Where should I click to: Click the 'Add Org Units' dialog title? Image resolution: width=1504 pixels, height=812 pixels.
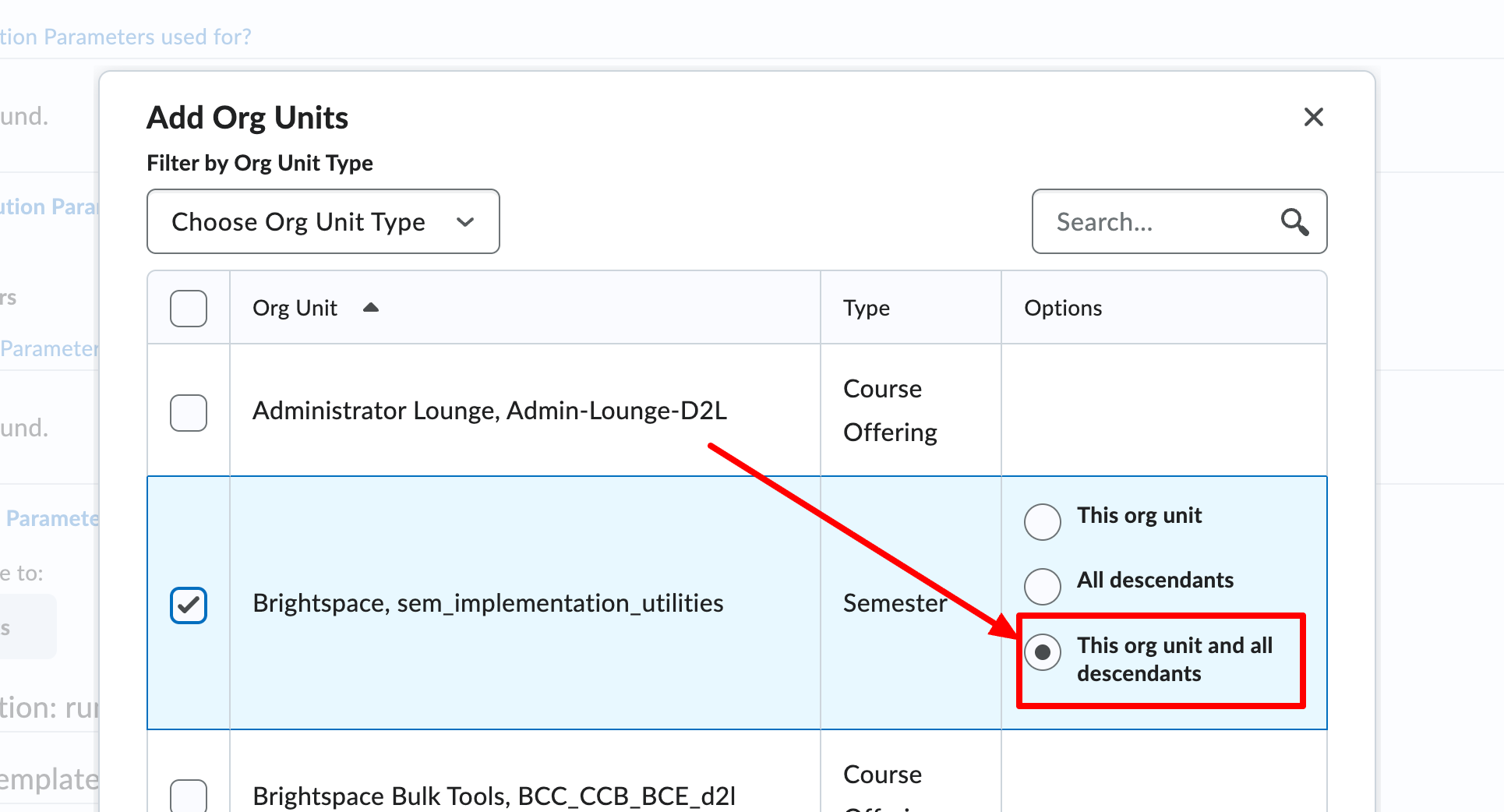coord(247,118)
